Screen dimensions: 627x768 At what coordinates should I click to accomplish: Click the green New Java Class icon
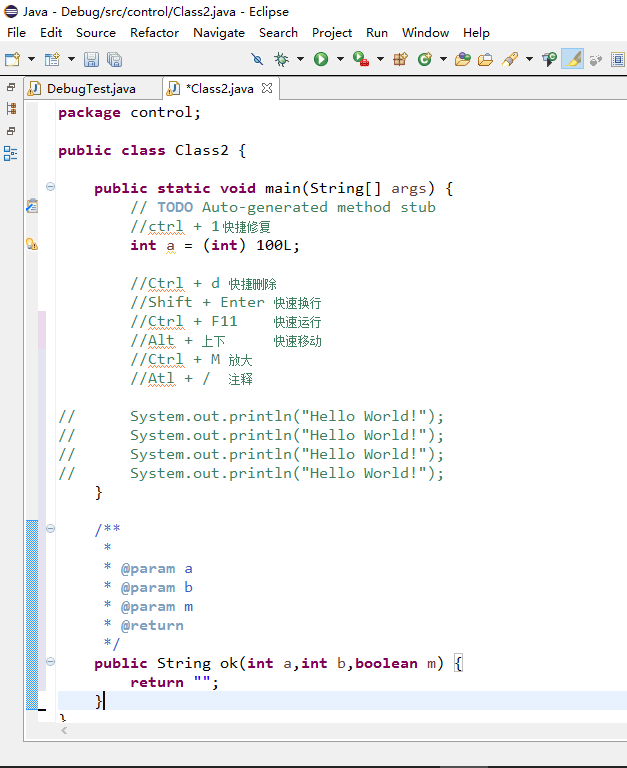click(425, 59)
